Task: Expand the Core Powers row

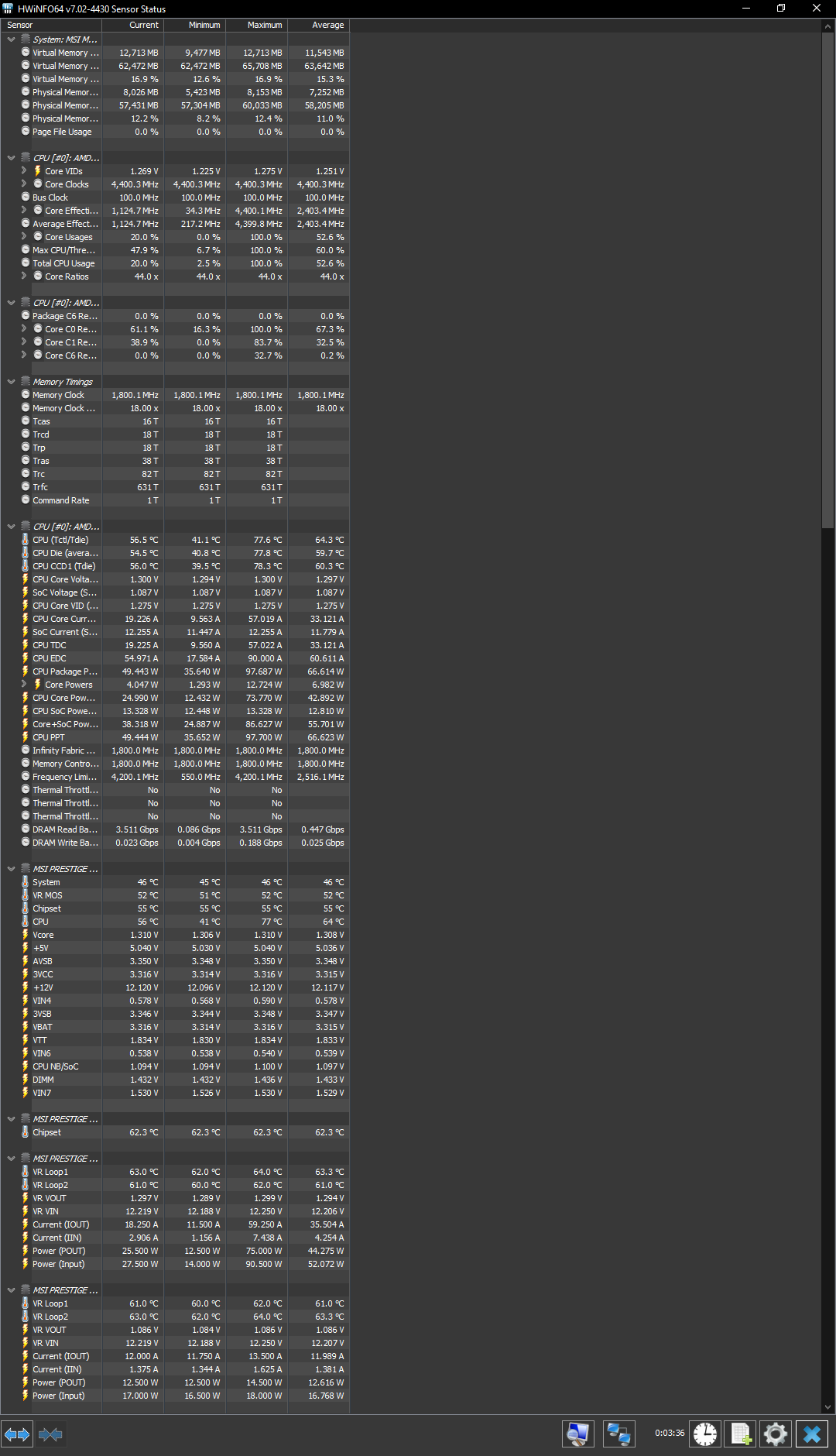Action: tap(24, 685)
